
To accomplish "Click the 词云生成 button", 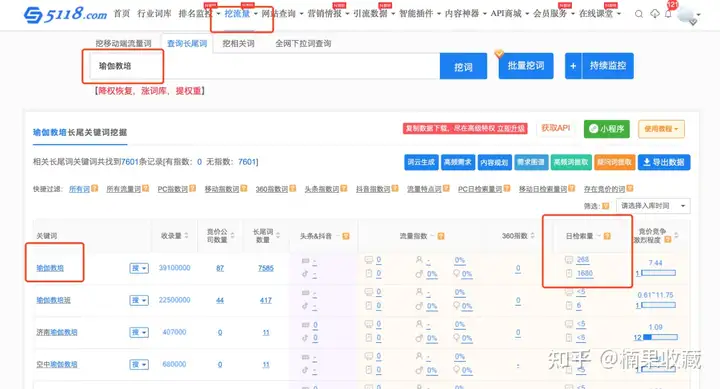I will pyautogui.click(x=421, y=162).
